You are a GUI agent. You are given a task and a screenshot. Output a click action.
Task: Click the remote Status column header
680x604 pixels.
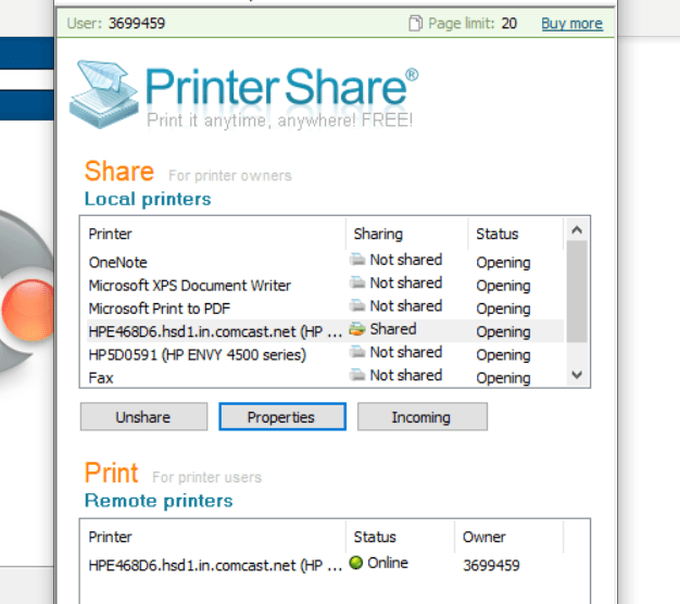pos(400,537)
